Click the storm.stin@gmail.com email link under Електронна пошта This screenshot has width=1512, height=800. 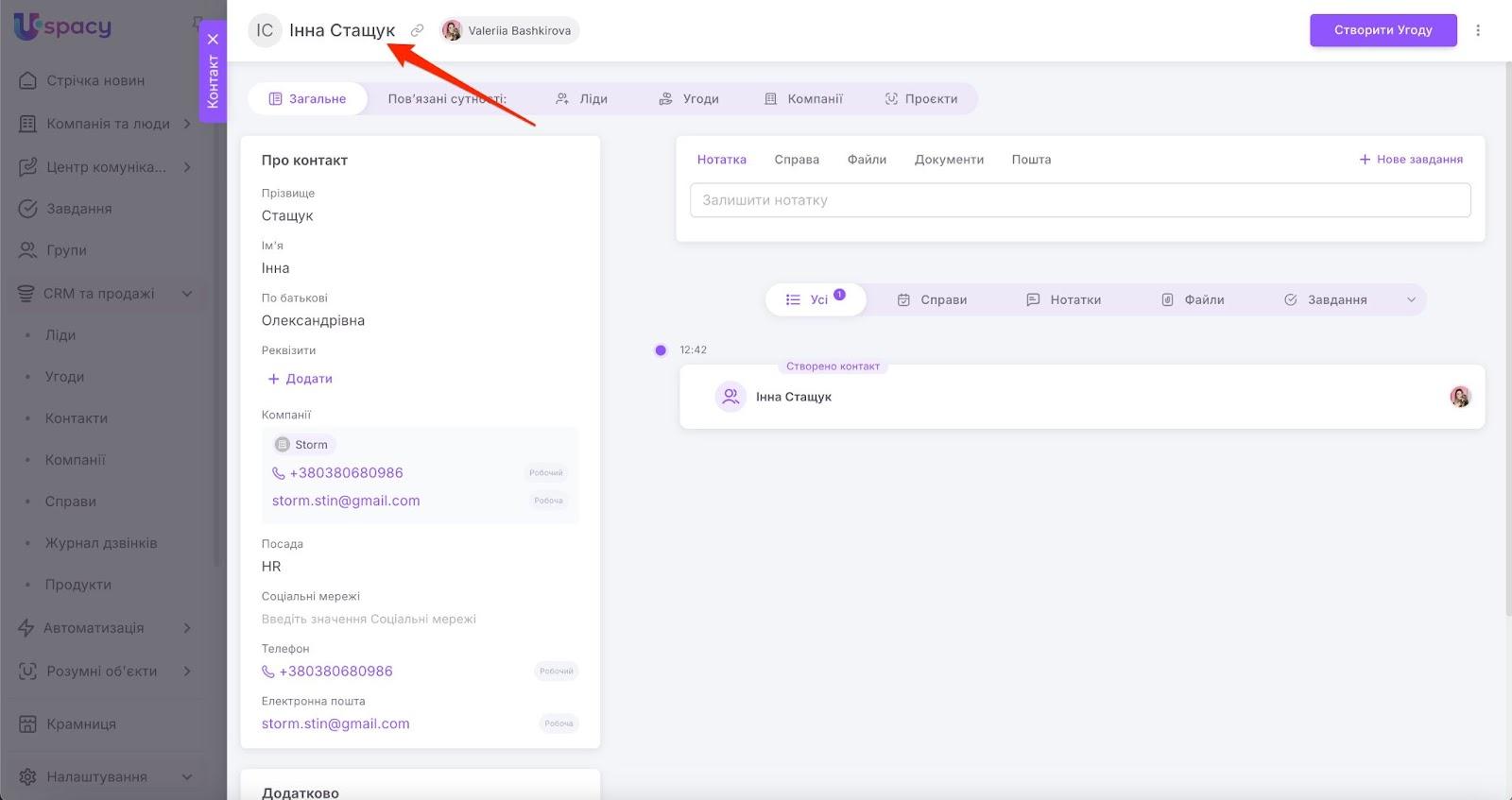335,723
